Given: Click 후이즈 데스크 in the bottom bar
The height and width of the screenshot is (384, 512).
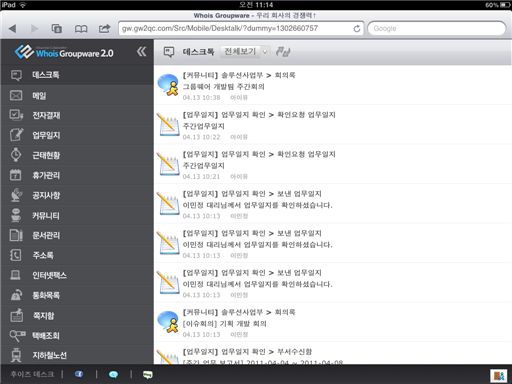Looking at the screenshot, I should [32, 374].
